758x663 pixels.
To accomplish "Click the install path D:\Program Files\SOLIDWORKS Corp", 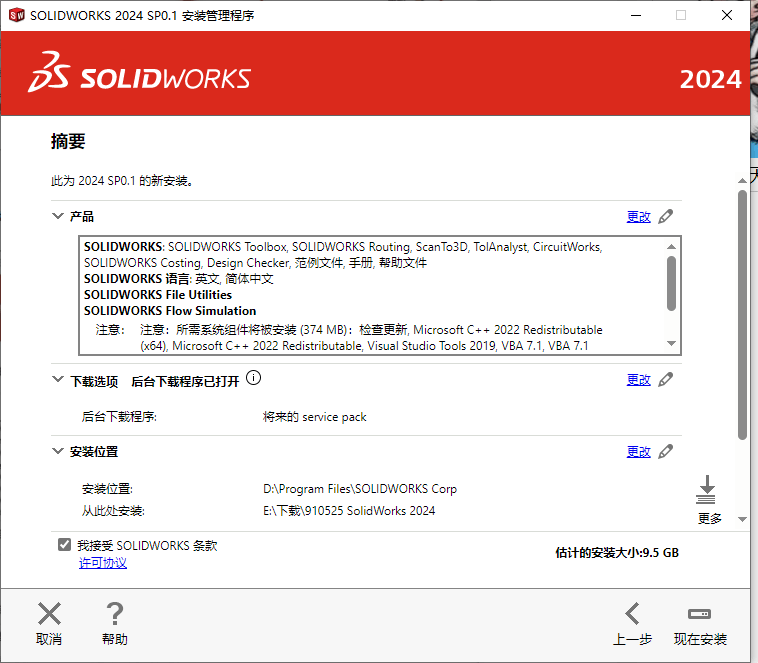I will tap(360, 489).
